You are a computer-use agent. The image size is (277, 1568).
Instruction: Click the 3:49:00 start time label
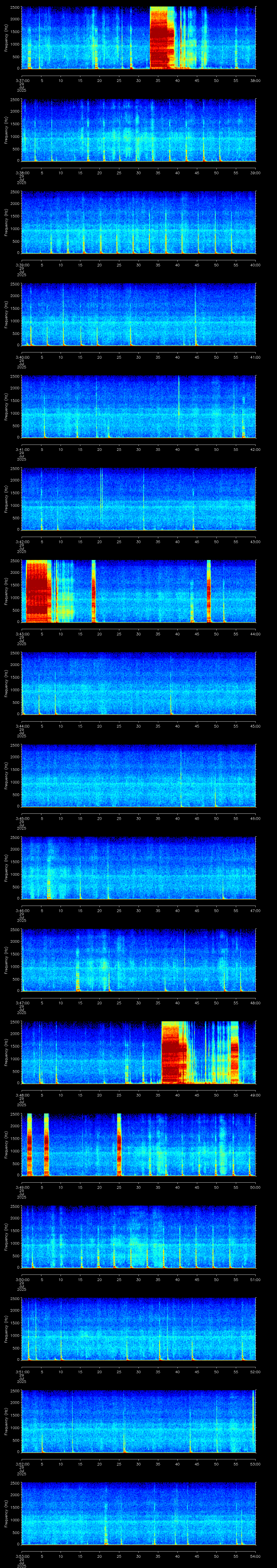tap(22, 1187)
